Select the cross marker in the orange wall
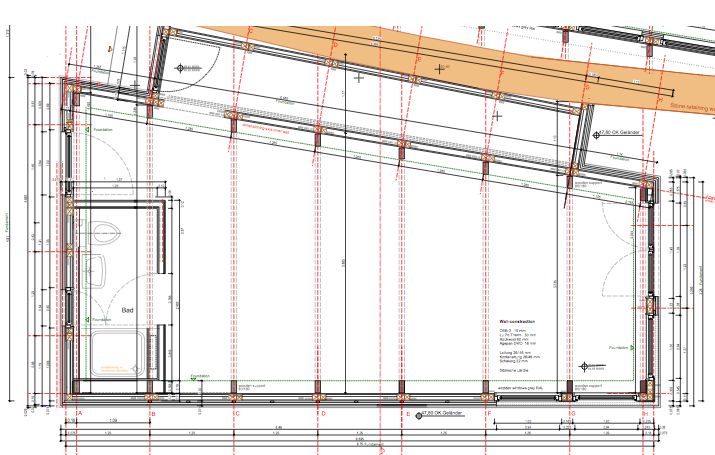The image size is (715, 455). (439, 68)
